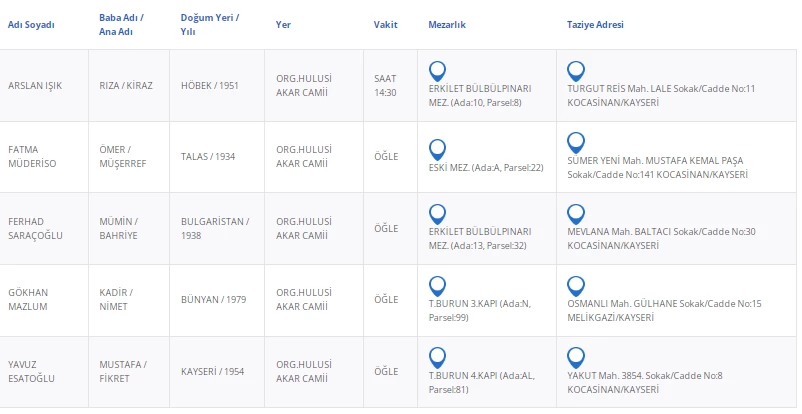Click cemetery map pin for Arslan Işık
This screenshot has width=802, height=414.
pyautogui.click(x=436, y=71)
